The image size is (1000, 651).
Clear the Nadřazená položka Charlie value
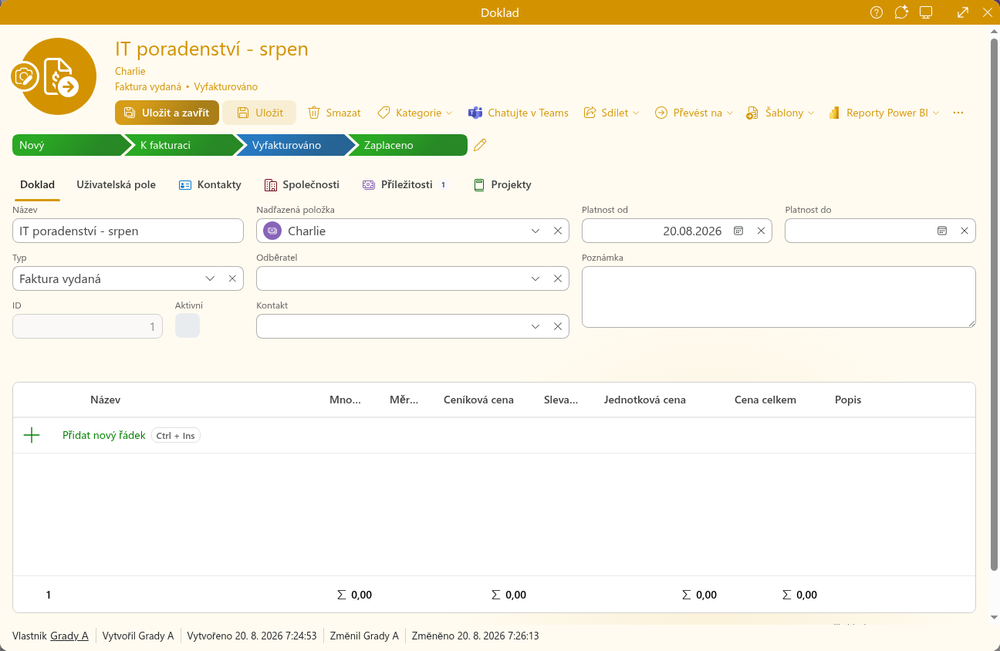point(557,231)
